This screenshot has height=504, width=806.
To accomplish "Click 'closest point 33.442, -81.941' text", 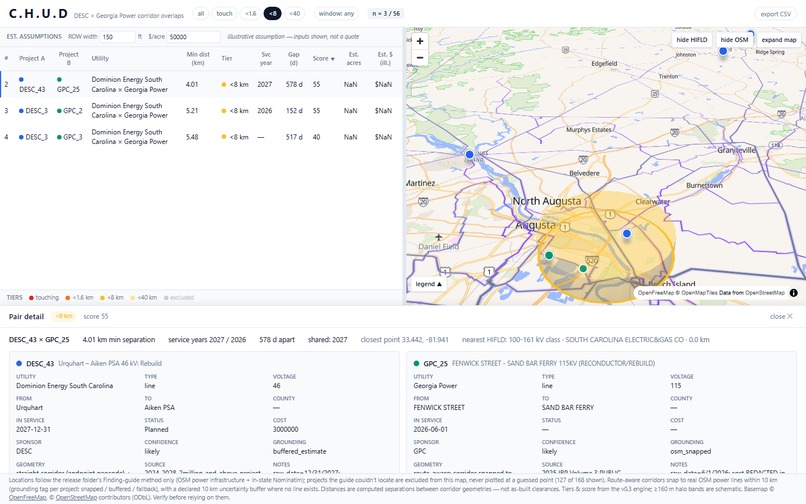I will 405,340.
